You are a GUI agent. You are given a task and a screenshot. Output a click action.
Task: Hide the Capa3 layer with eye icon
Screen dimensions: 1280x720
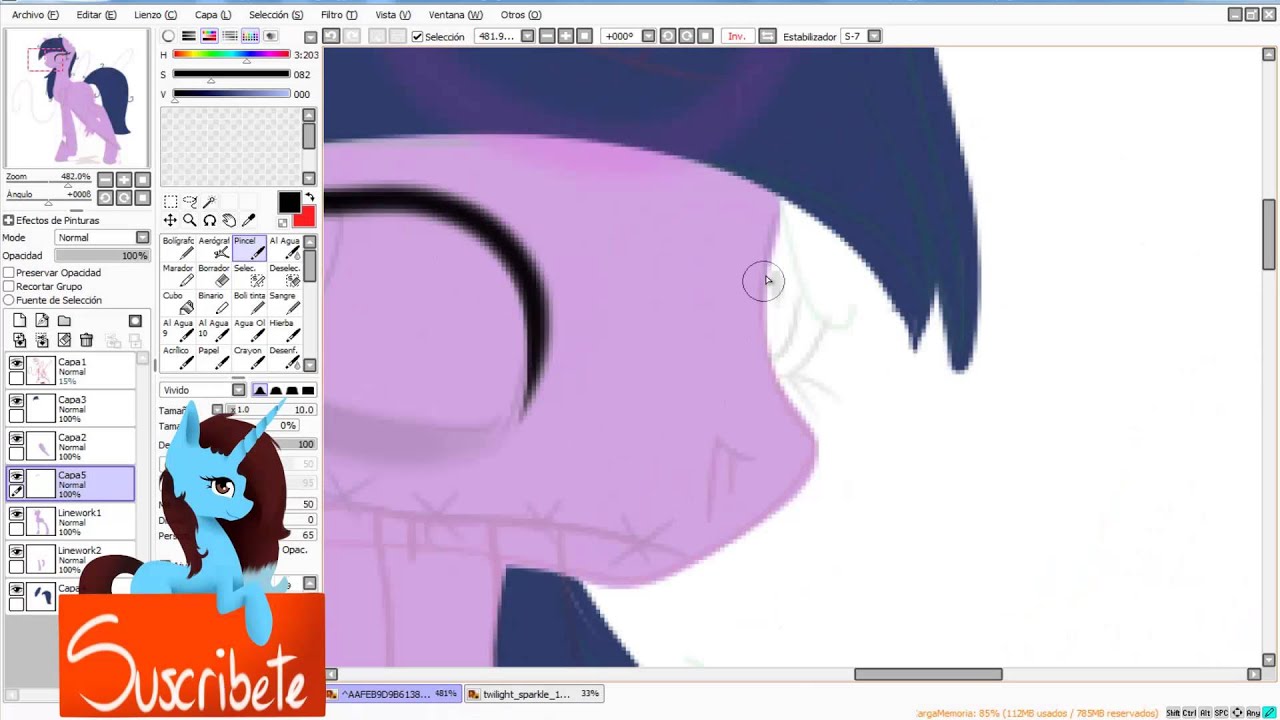tap(16, 401)
